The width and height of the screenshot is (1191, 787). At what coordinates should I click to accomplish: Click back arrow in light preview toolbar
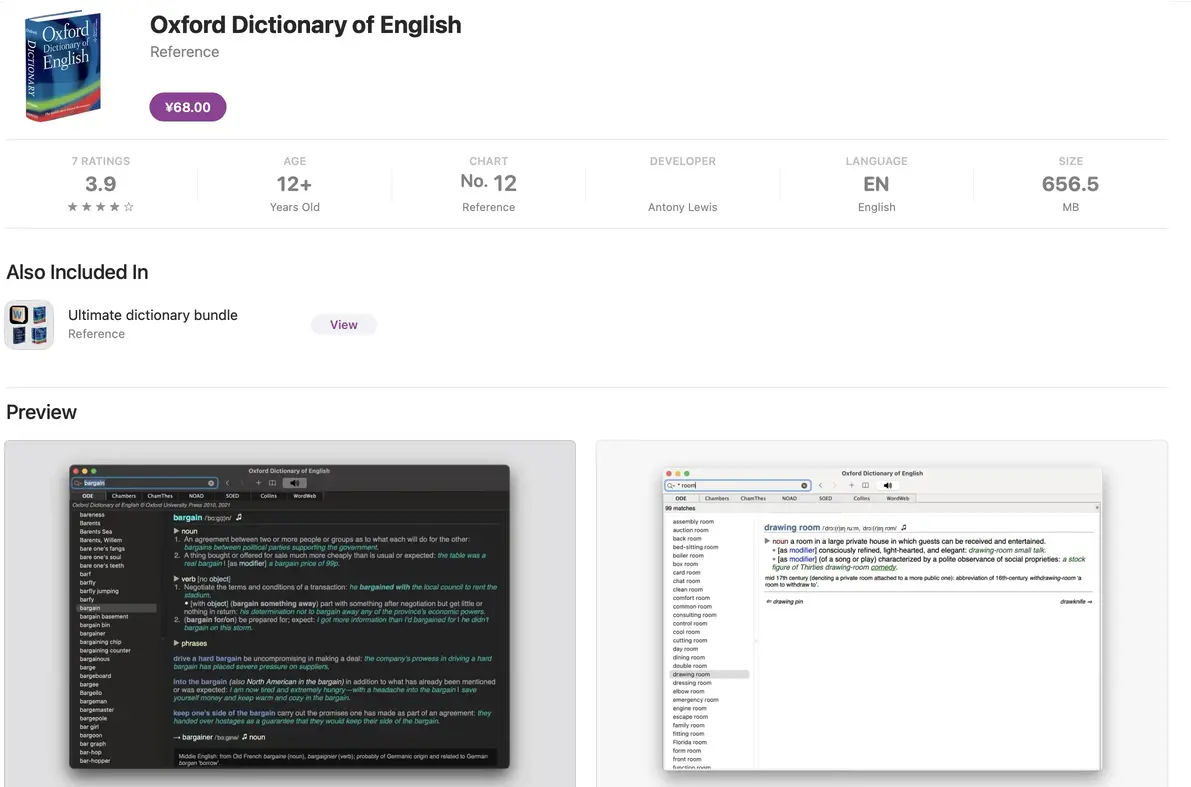[x=821, y=485]
